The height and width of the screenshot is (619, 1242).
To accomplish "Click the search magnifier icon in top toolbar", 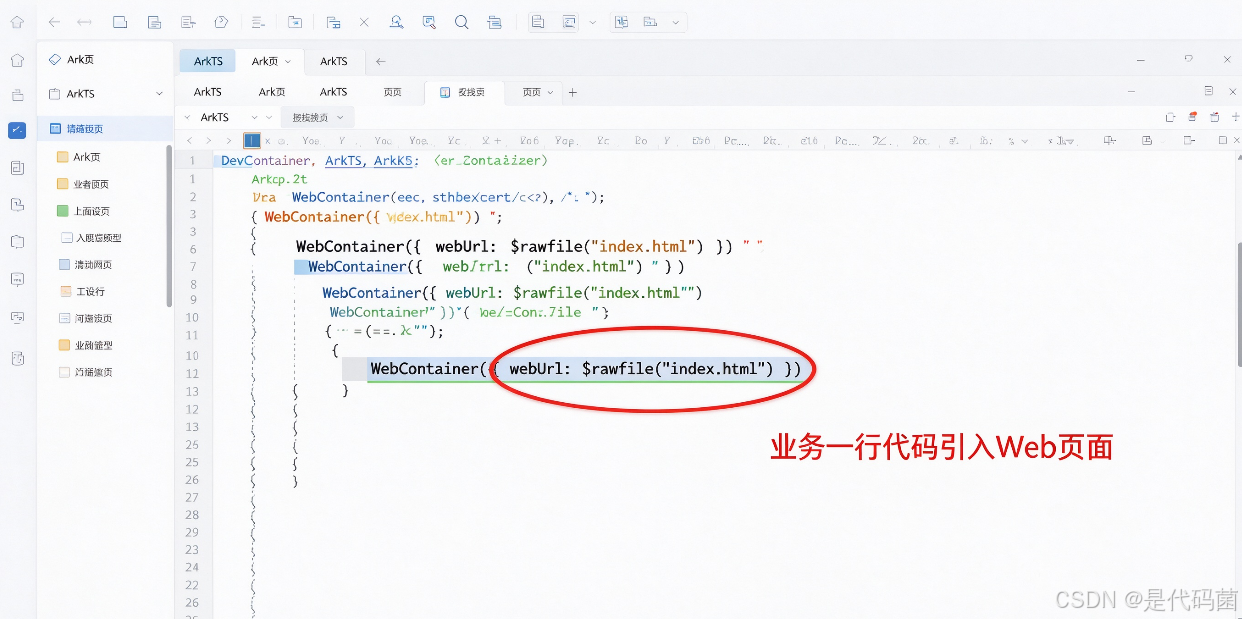I will [x=461, y=21].
